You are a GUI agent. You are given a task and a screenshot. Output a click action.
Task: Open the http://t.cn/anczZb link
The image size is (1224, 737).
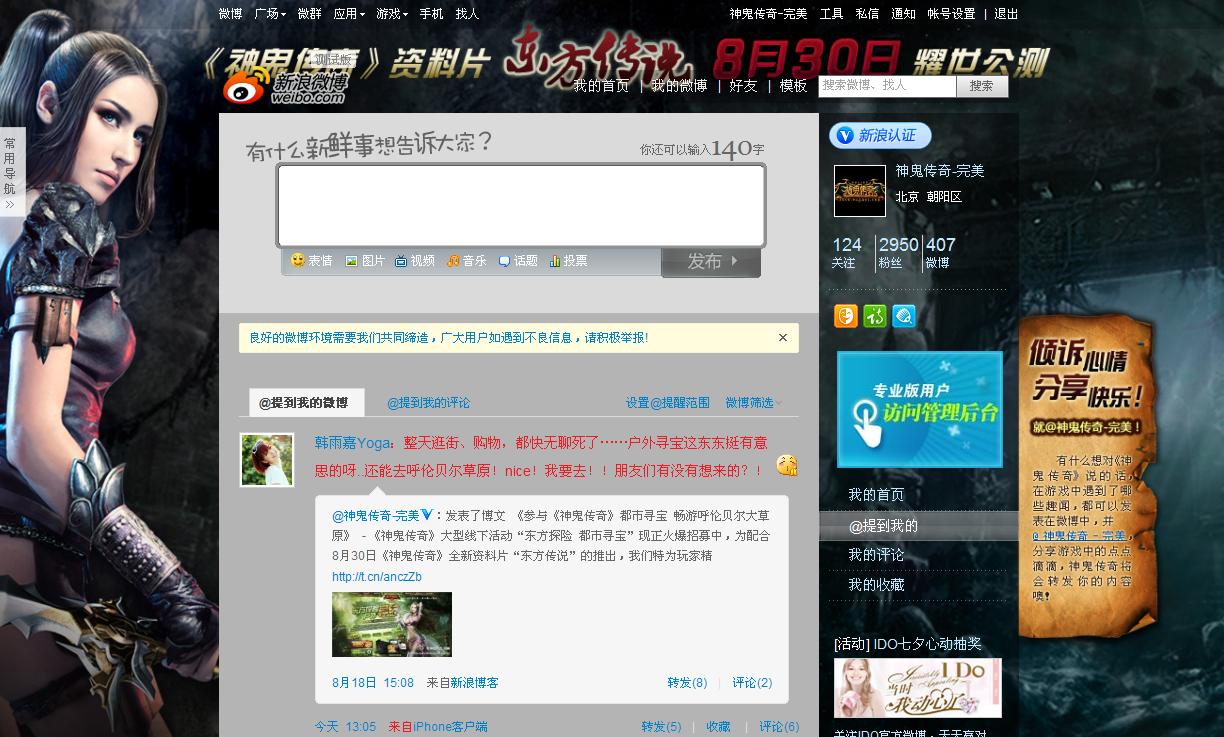click(x=377, y=577)
